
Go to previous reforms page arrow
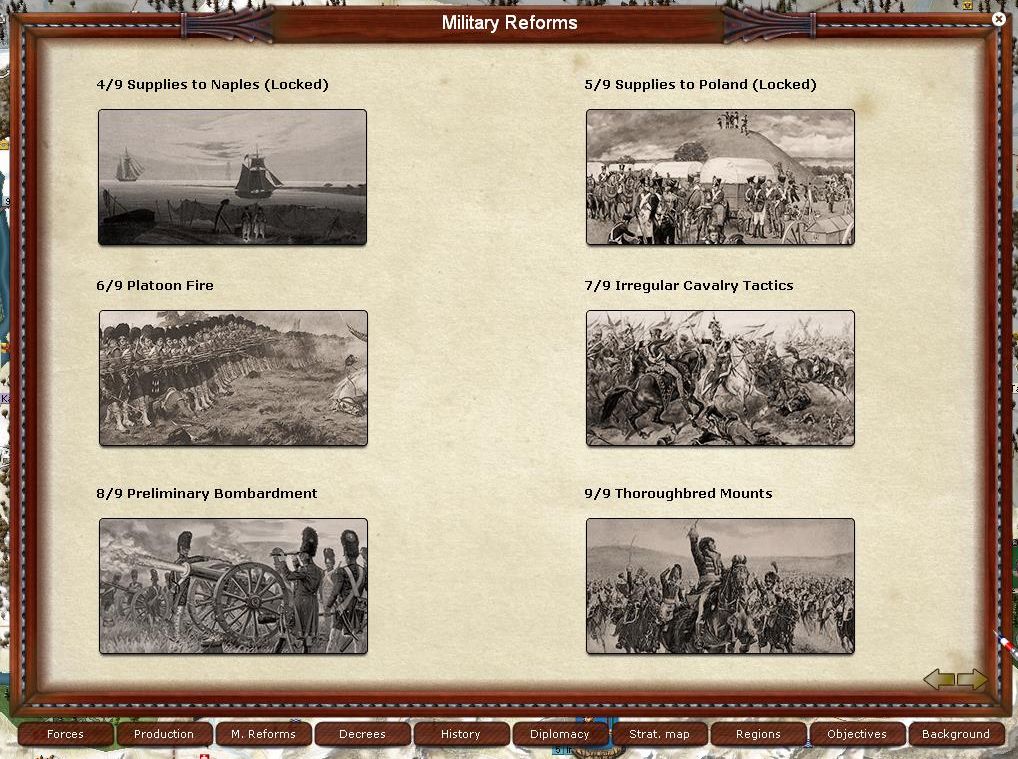pos(938,680)
